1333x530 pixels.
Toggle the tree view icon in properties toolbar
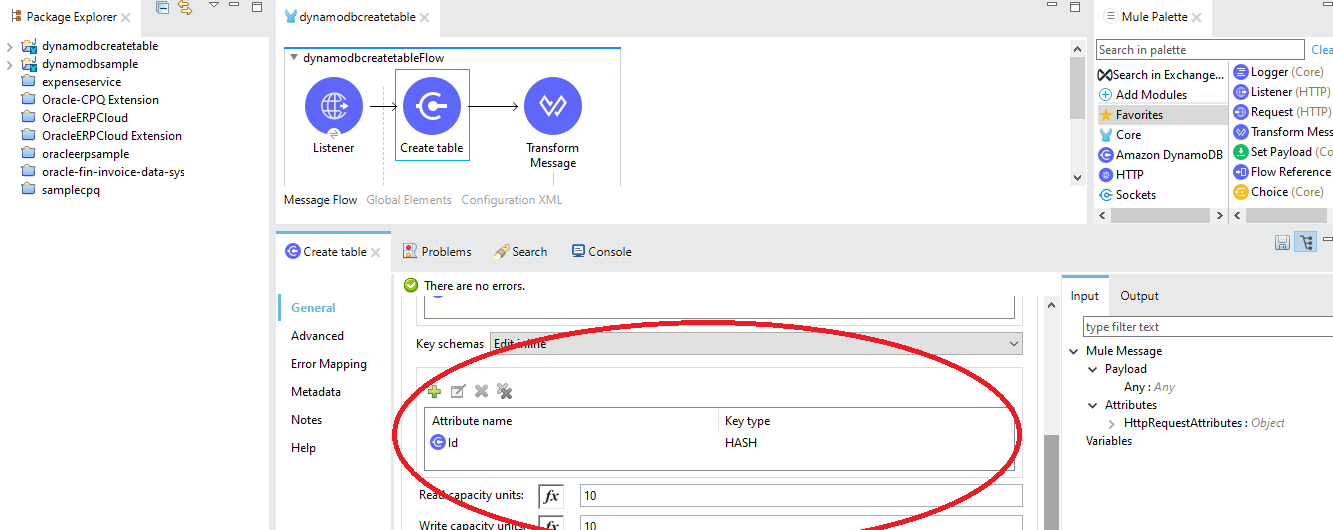click(x=1306, y=242)
